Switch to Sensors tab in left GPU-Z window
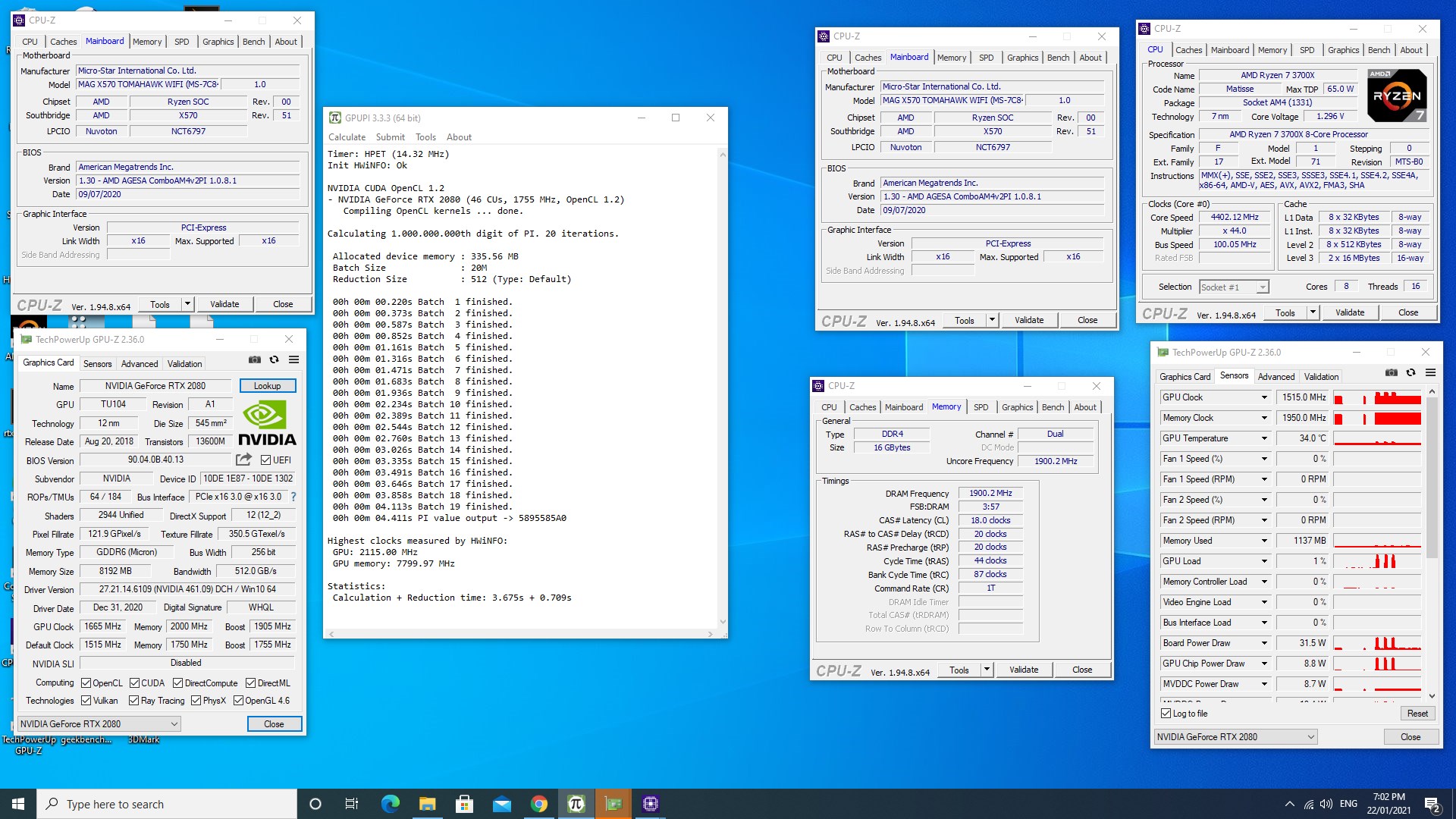Image resolution: width=1456 pixels, height=819 pixels. [97, 364]
